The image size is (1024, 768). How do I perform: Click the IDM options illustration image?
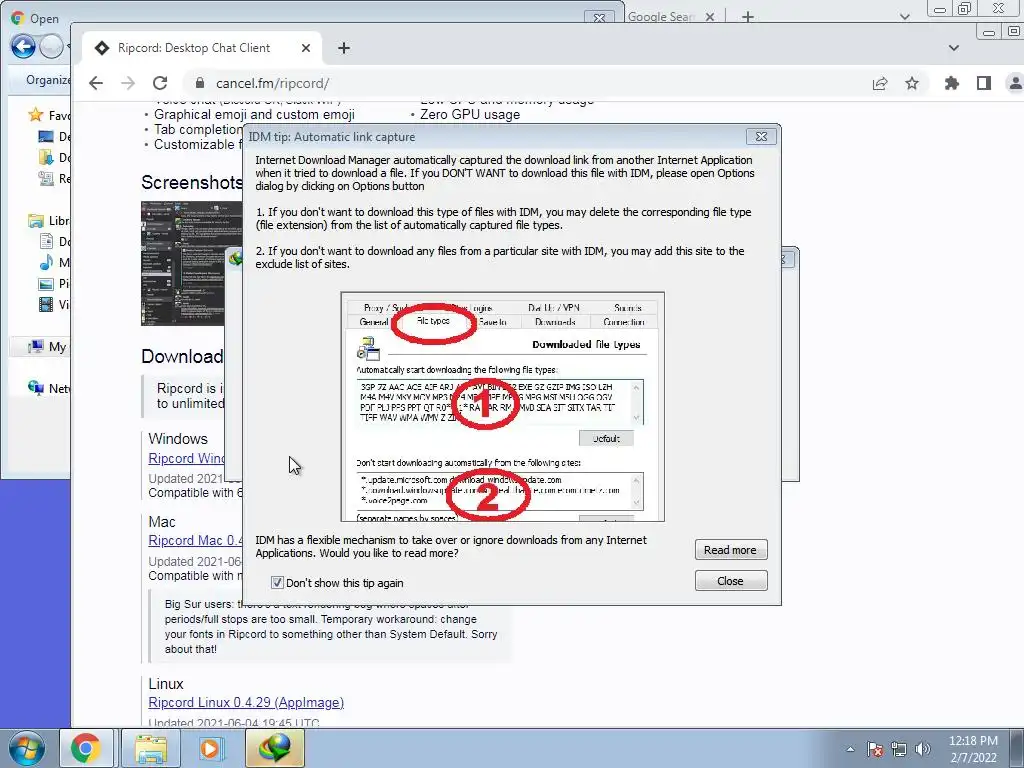pos(502,406)
